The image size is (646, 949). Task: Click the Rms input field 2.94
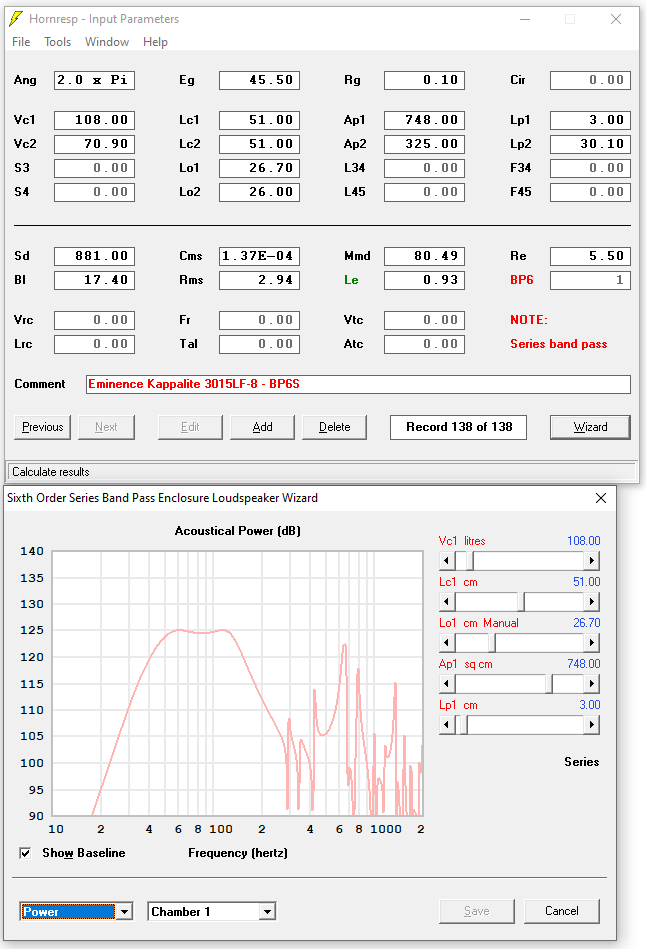[259, 280]
